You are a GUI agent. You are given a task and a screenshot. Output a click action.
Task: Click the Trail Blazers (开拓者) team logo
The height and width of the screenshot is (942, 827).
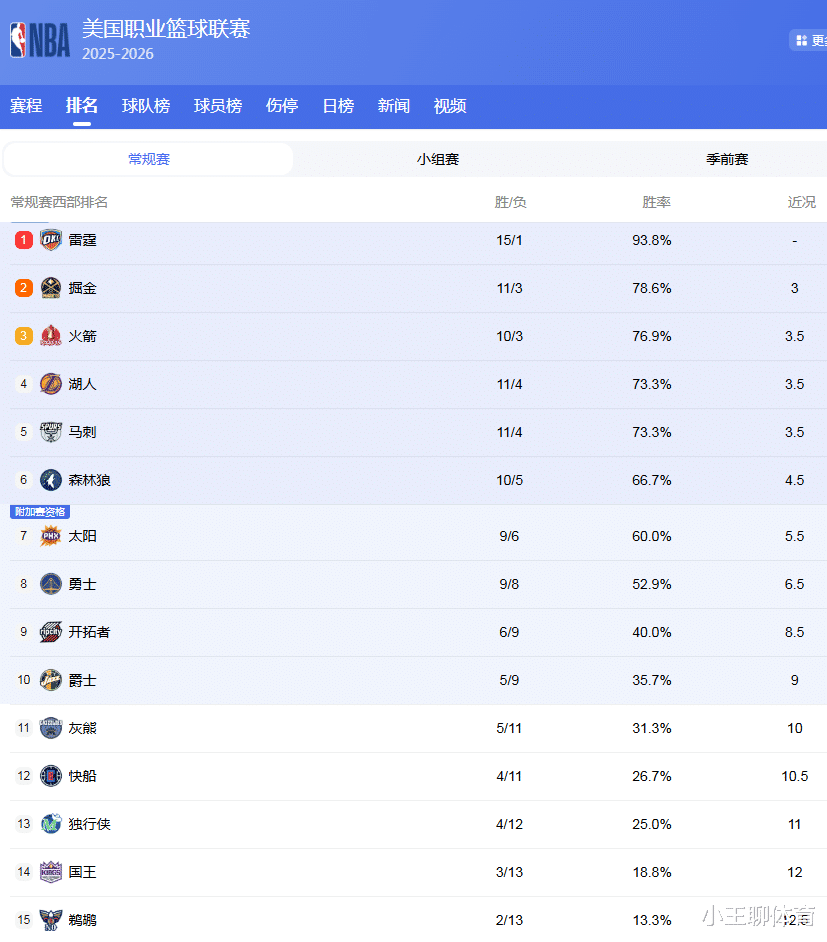[50, 632]
